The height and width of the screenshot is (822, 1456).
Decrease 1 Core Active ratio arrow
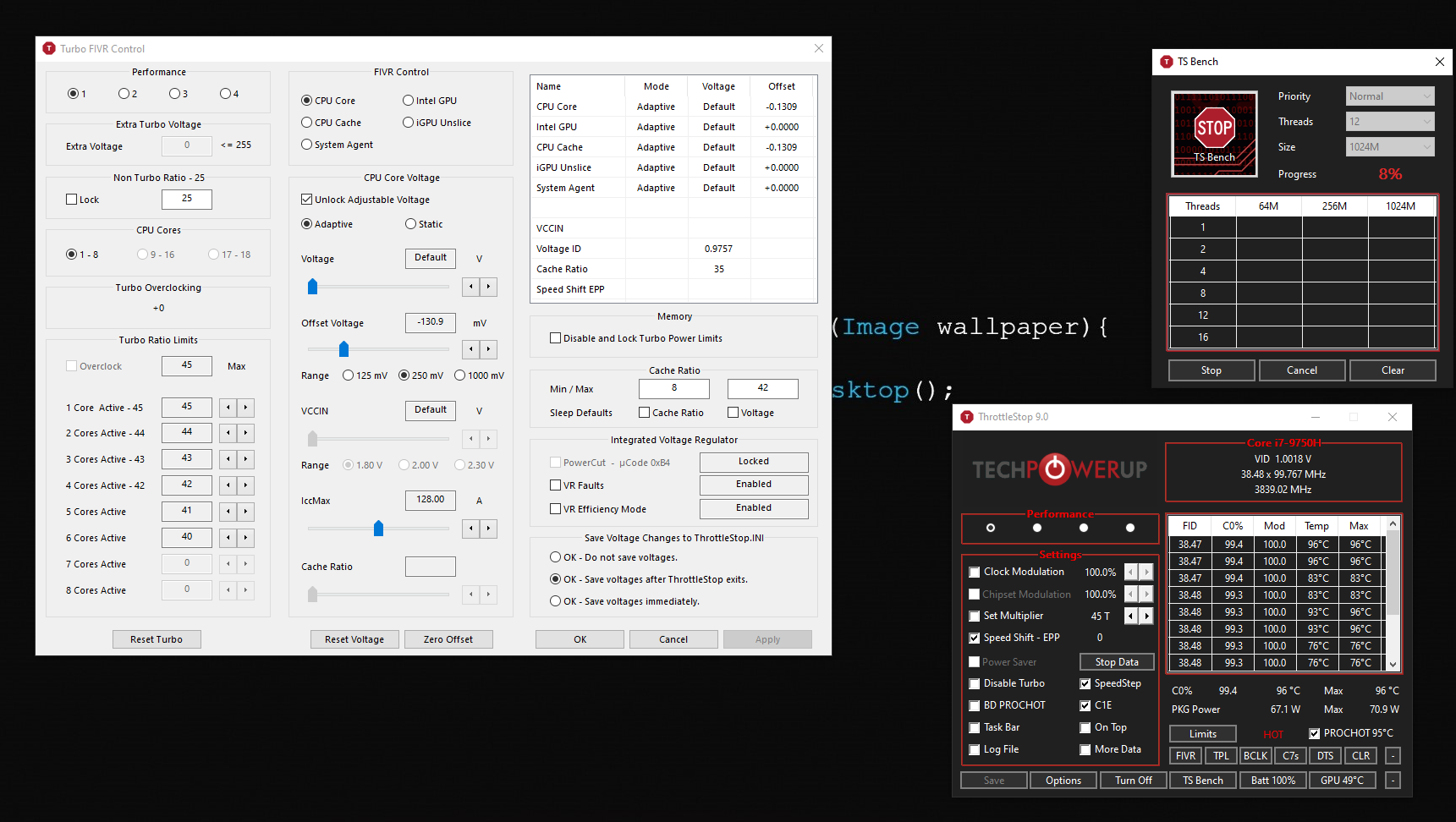[x=228, y=408]
